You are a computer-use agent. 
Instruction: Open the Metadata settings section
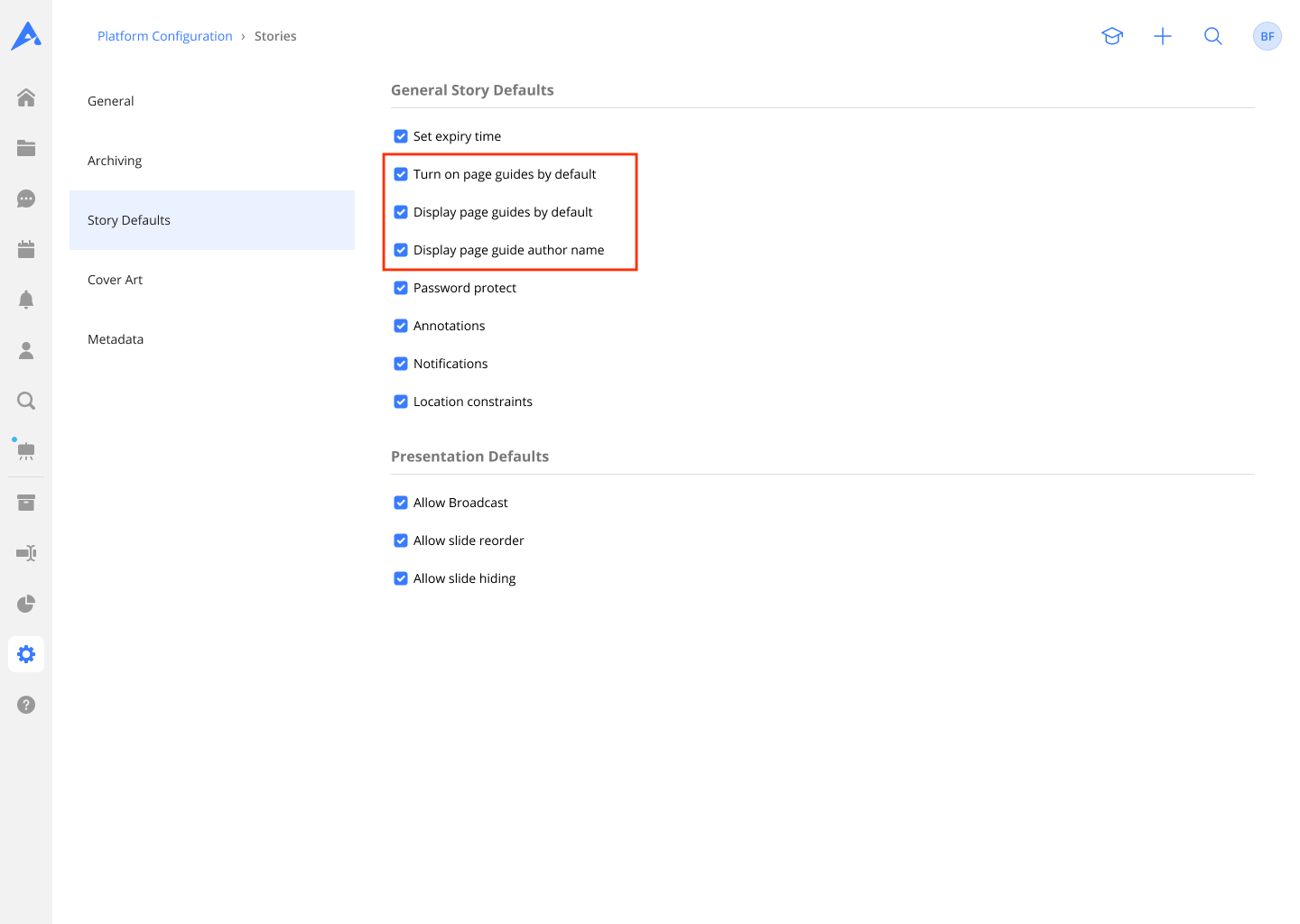coord(116,339)
